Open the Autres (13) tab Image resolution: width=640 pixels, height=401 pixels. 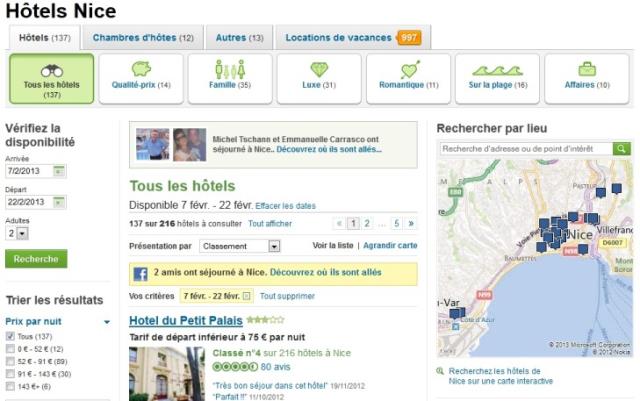click(239, 38)
